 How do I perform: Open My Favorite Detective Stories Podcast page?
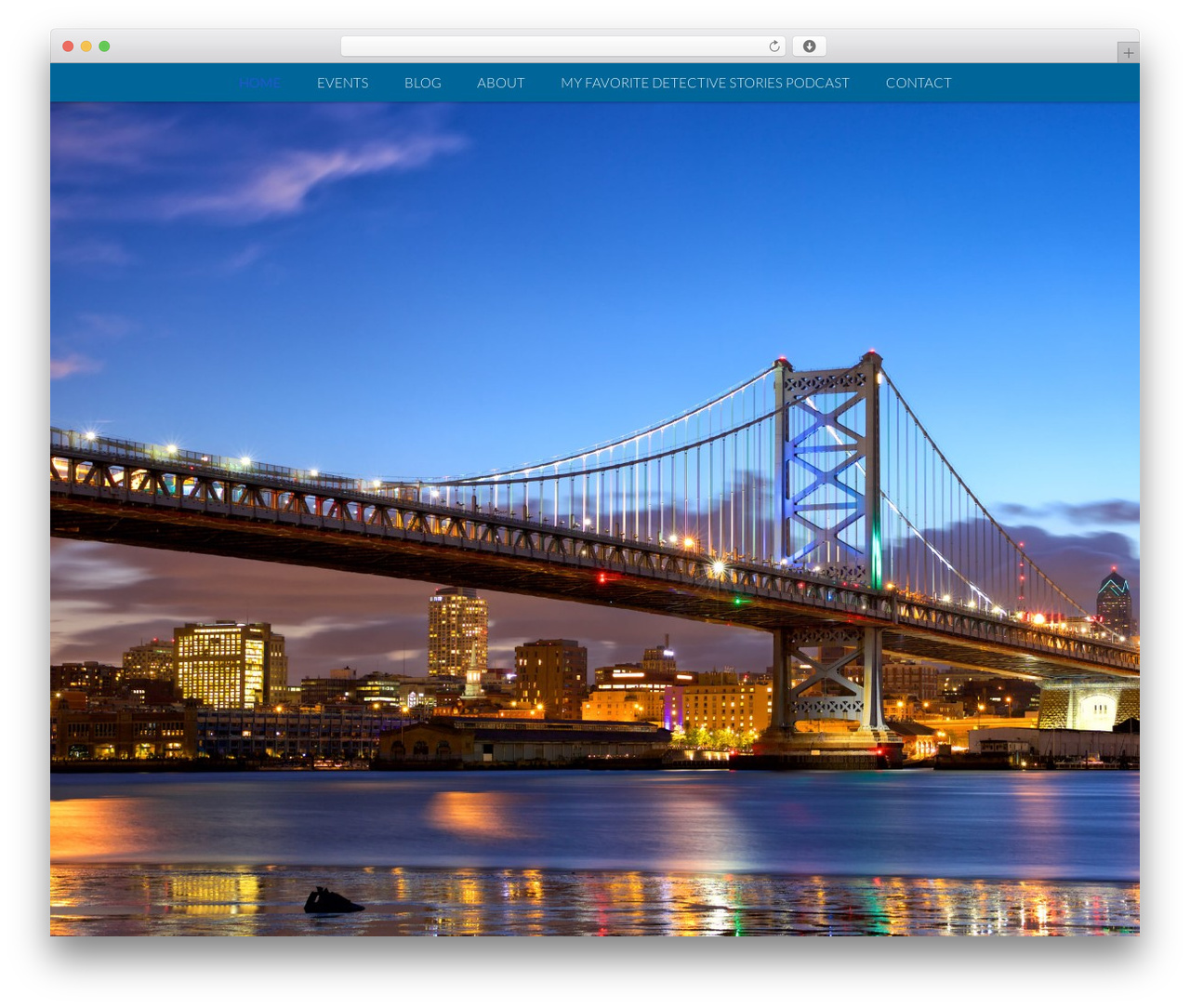click(705, 83)
